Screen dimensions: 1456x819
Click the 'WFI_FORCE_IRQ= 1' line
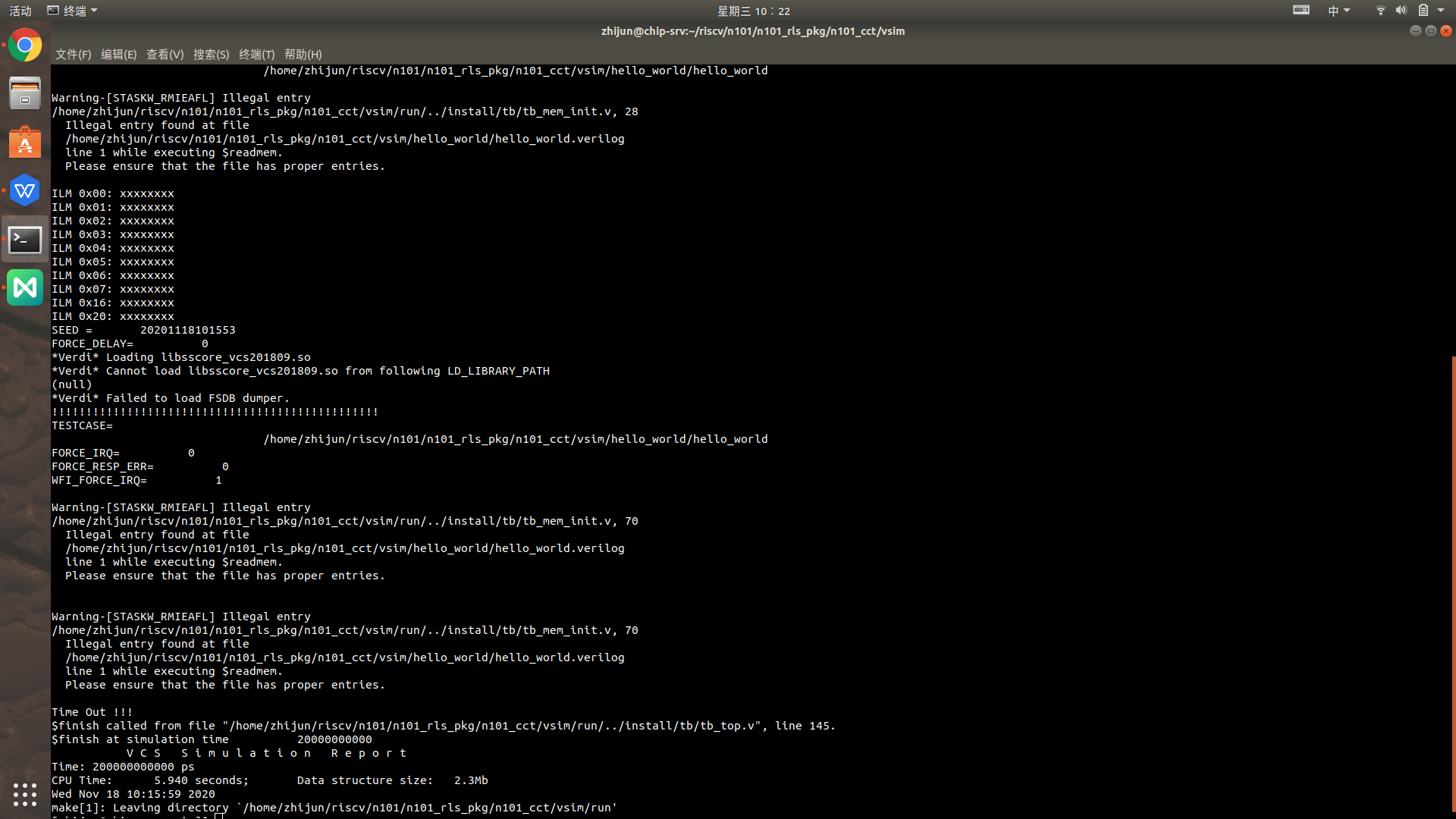click(x=136, y=480)
